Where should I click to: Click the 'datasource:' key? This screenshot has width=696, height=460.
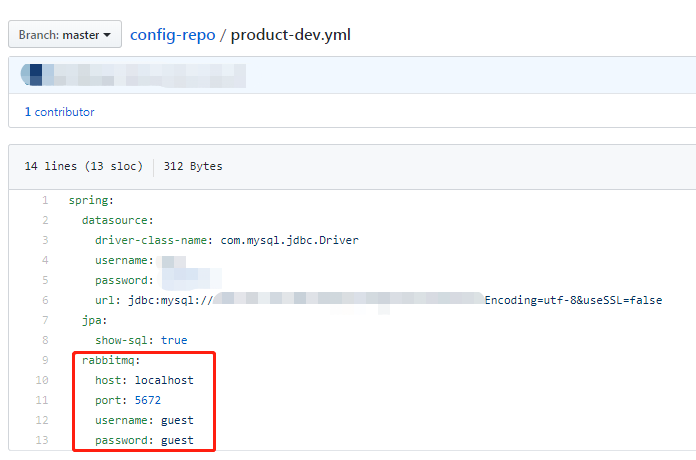[x=118, y=220]
